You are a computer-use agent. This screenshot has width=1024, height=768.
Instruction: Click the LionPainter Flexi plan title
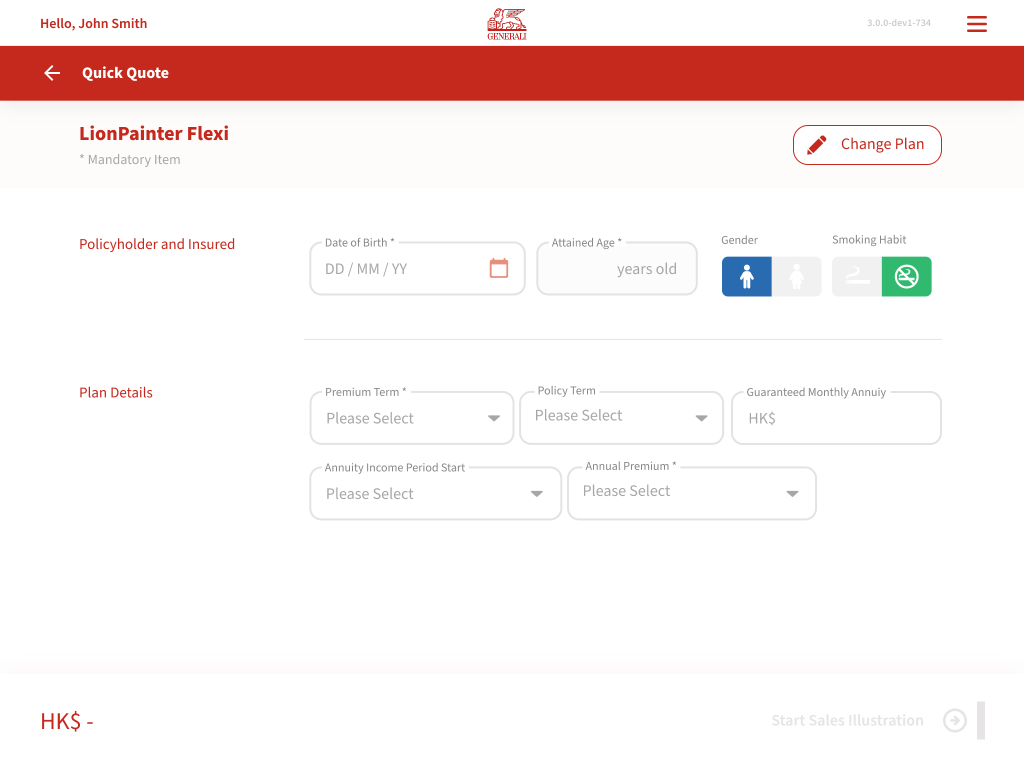coord(154,133)
